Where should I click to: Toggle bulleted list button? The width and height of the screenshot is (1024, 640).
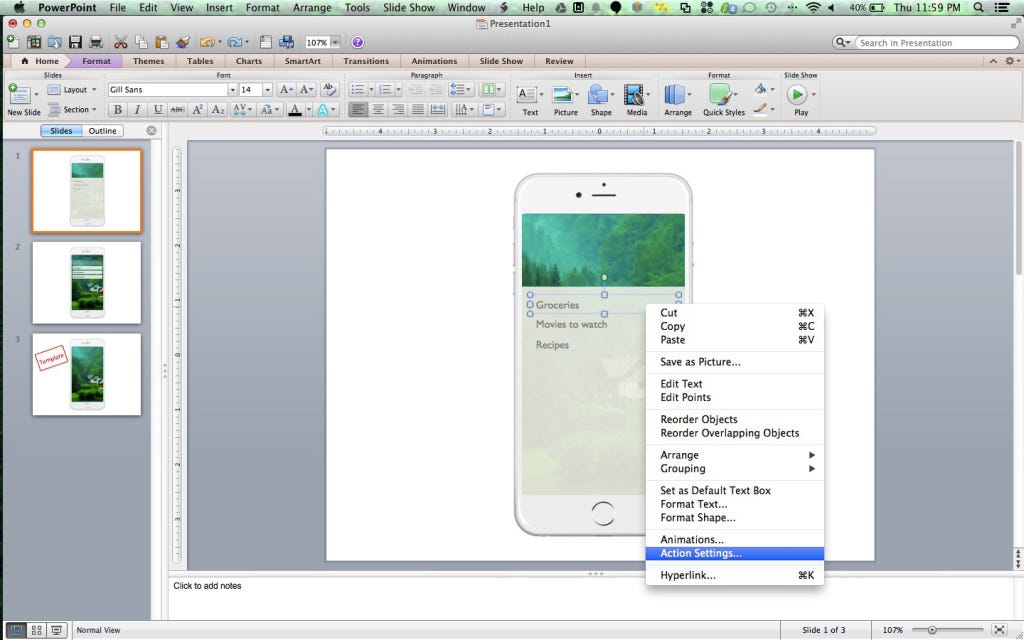pos(357,89)
